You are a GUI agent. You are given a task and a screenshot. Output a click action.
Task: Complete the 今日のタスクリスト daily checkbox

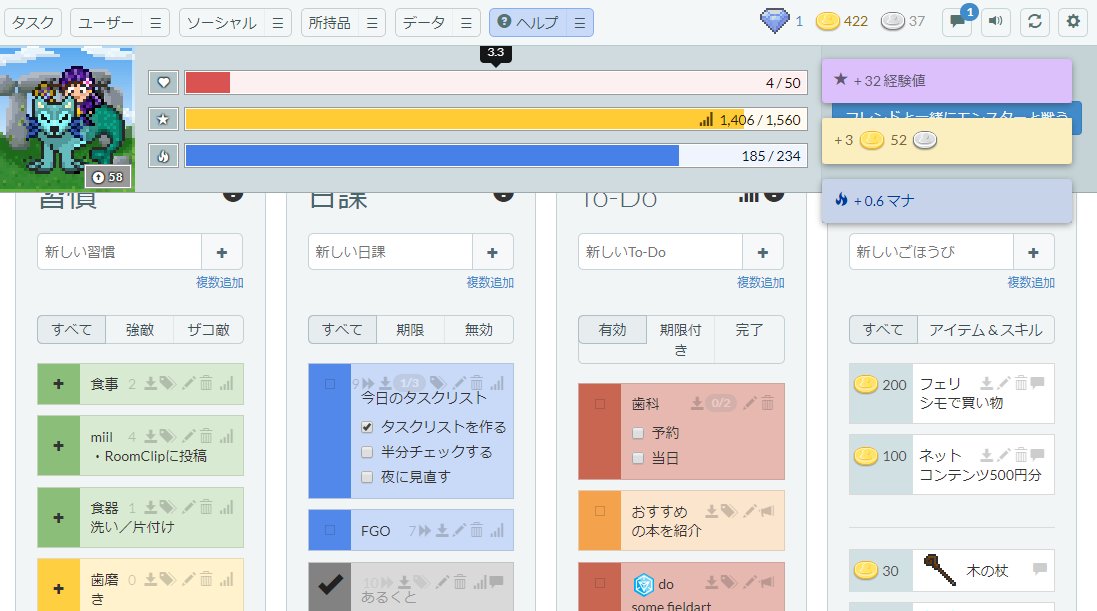pos(330,384)
